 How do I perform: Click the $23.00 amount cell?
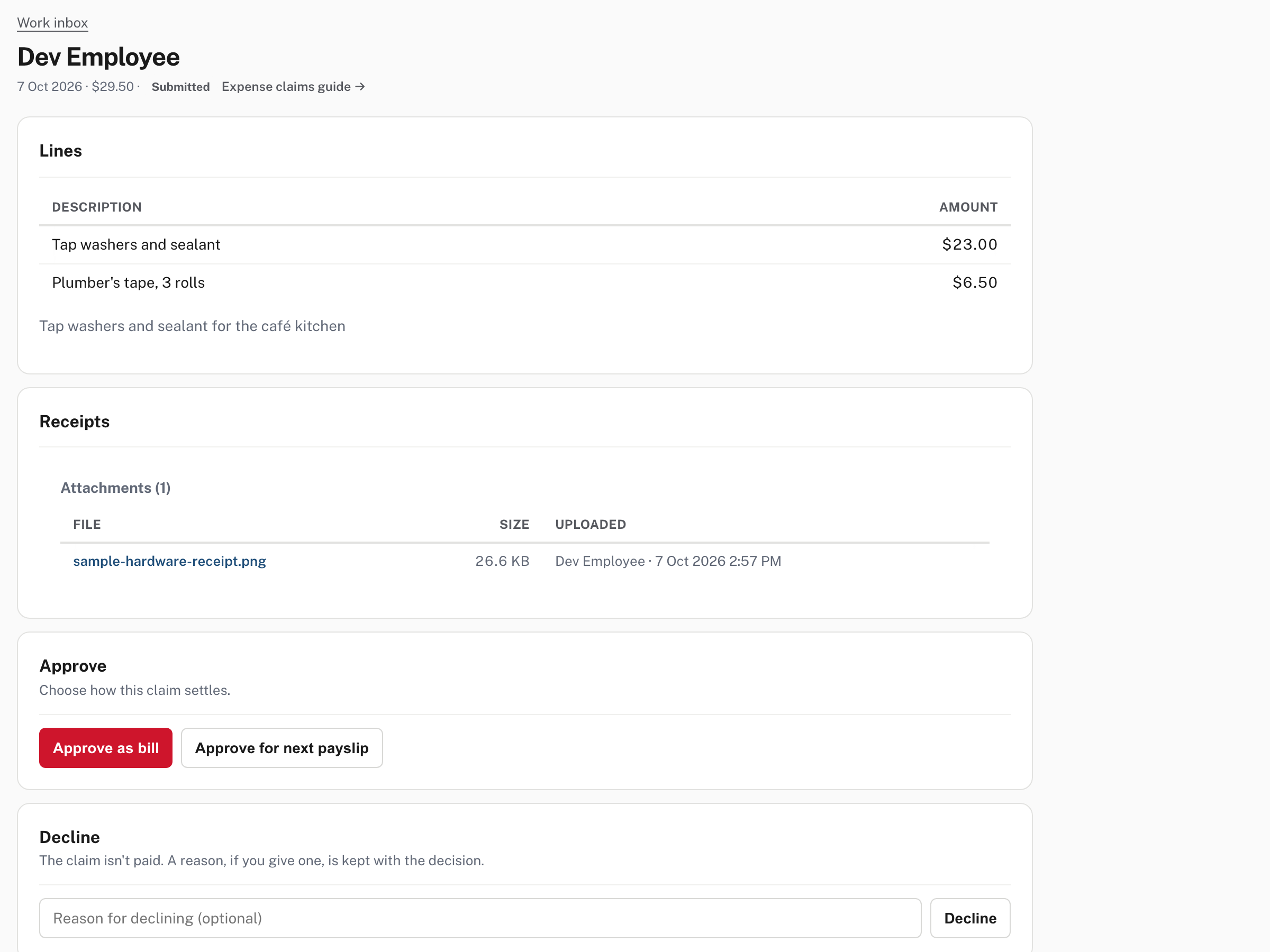[969, 244]
